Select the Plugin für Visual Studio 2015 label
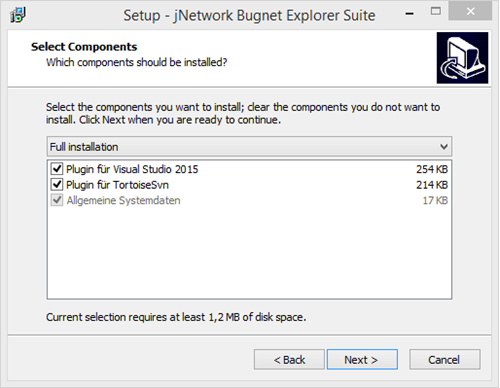The image size is (500, 388). click(x=132, y=169)
